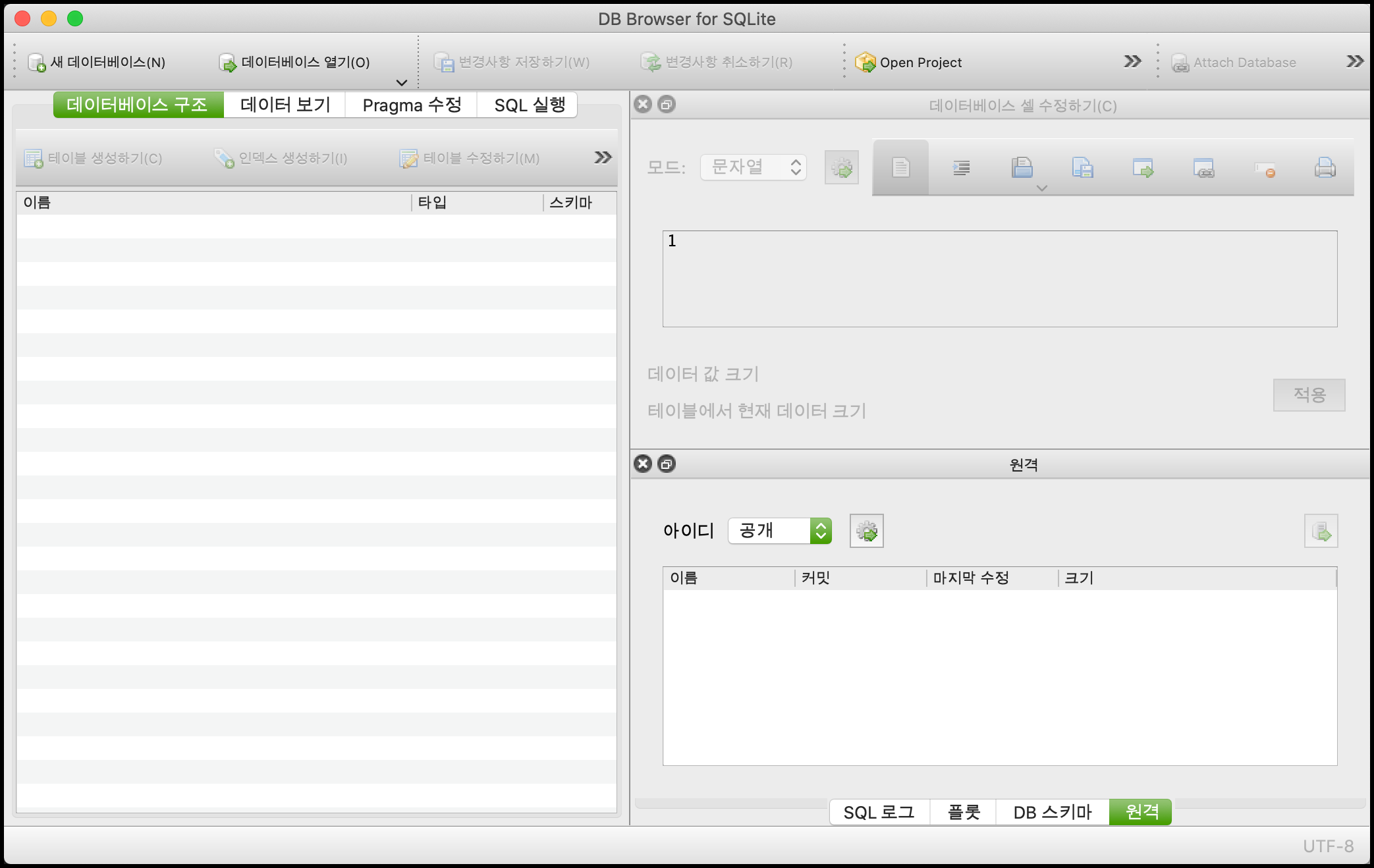
Task: Click the 새 데이터베이스(N) toolbar button
Action: (97, 63)
